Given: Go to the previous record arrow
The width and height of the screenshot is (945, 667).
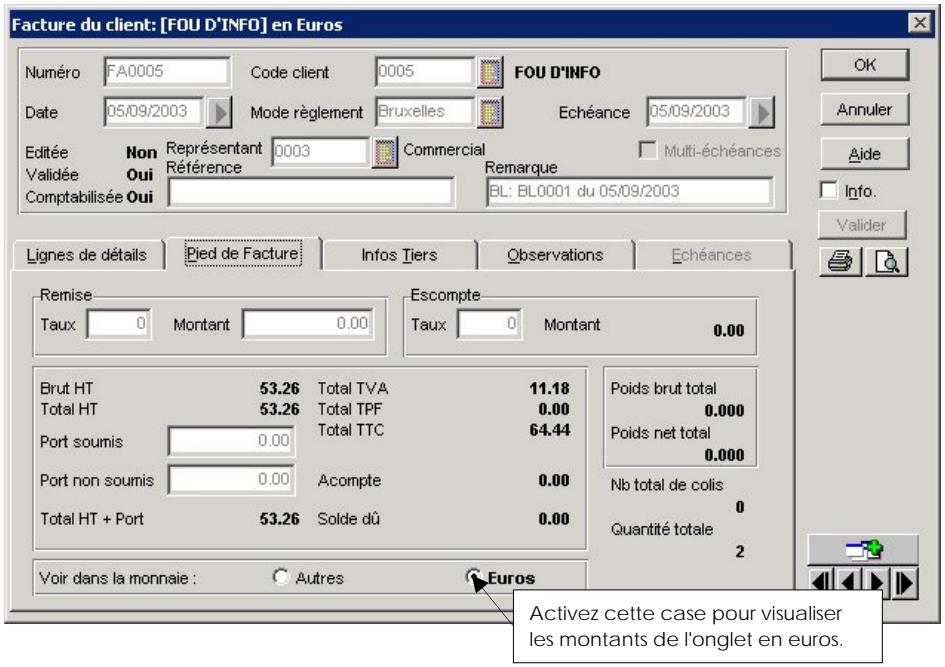Looking at the screenshot, I should click(849, 583).
